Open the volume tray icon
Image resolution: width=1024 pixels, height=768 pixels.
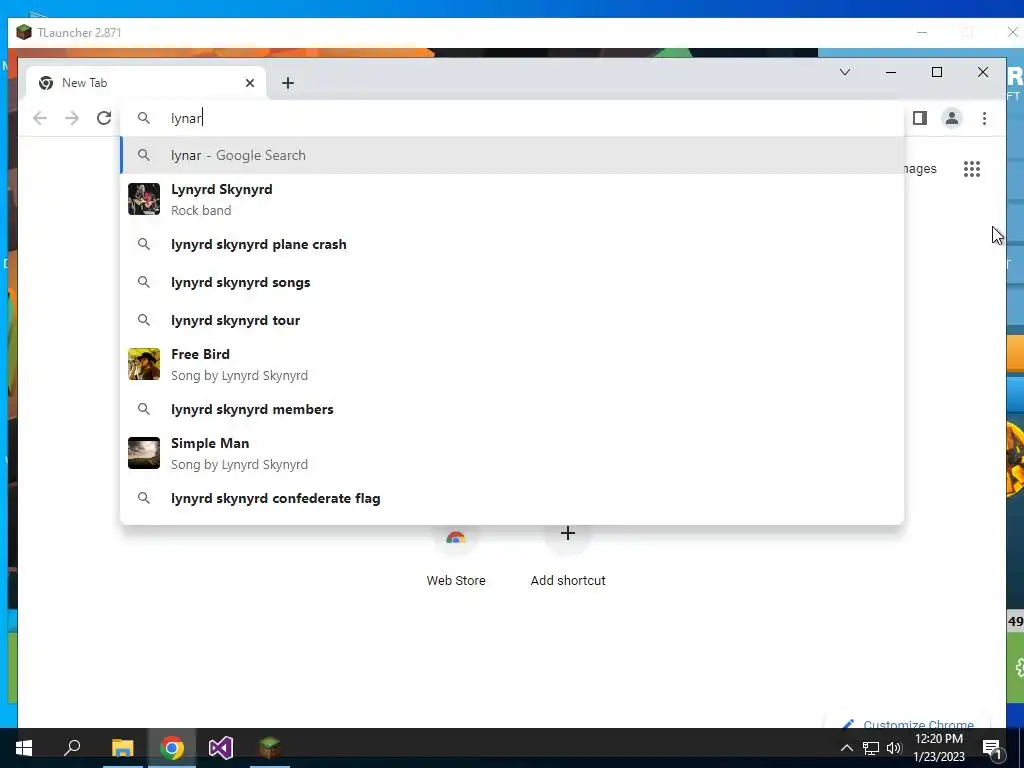[895, 748]
